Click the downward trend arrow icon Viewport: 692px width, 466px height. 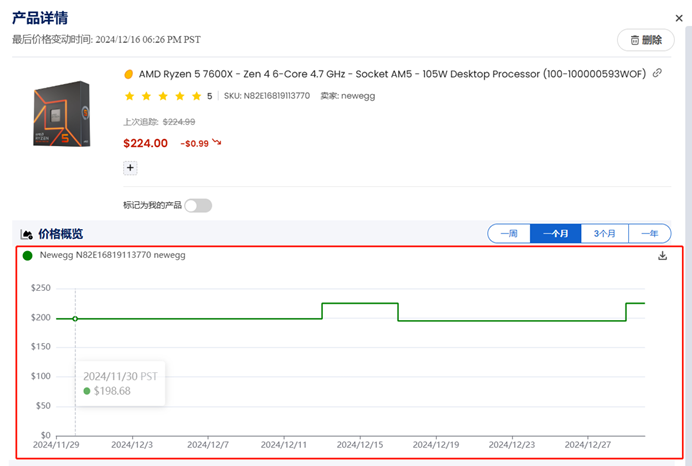coord(216,142)
